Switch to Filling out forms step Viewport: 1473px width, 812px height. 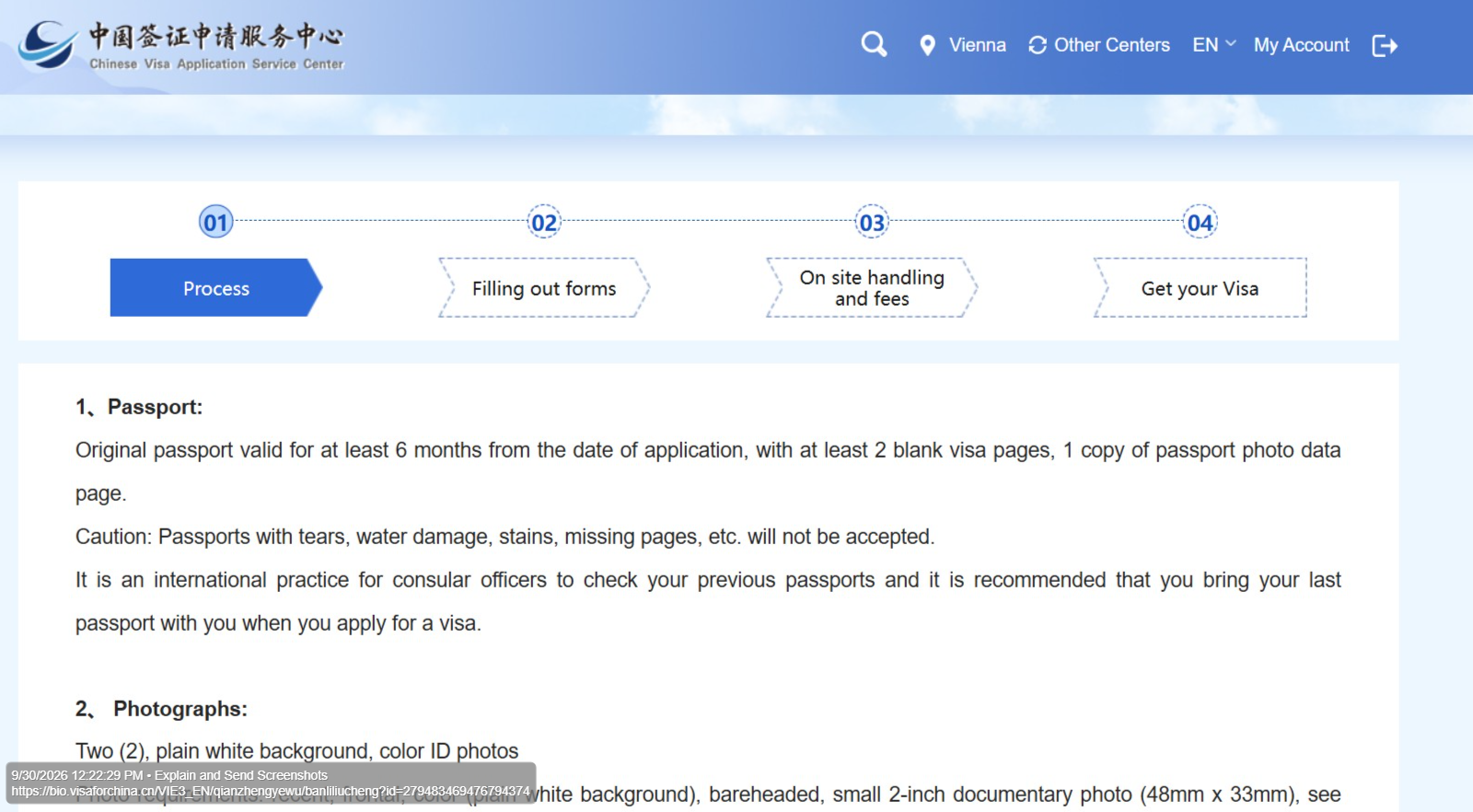544,288
